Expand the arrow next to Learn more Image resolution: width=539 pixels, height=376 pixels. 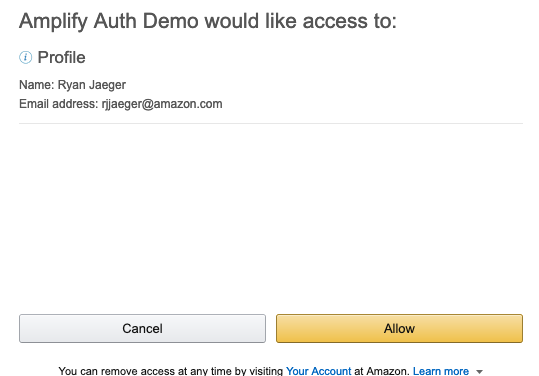coord(479,372)
